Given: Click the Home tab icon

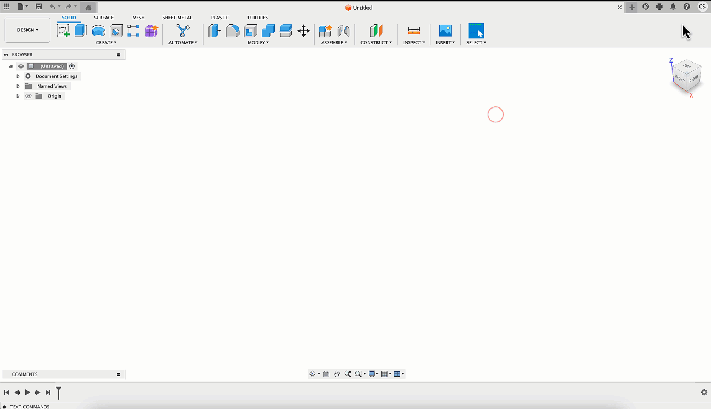Looking at the screenshot, I should coord(88,7).
